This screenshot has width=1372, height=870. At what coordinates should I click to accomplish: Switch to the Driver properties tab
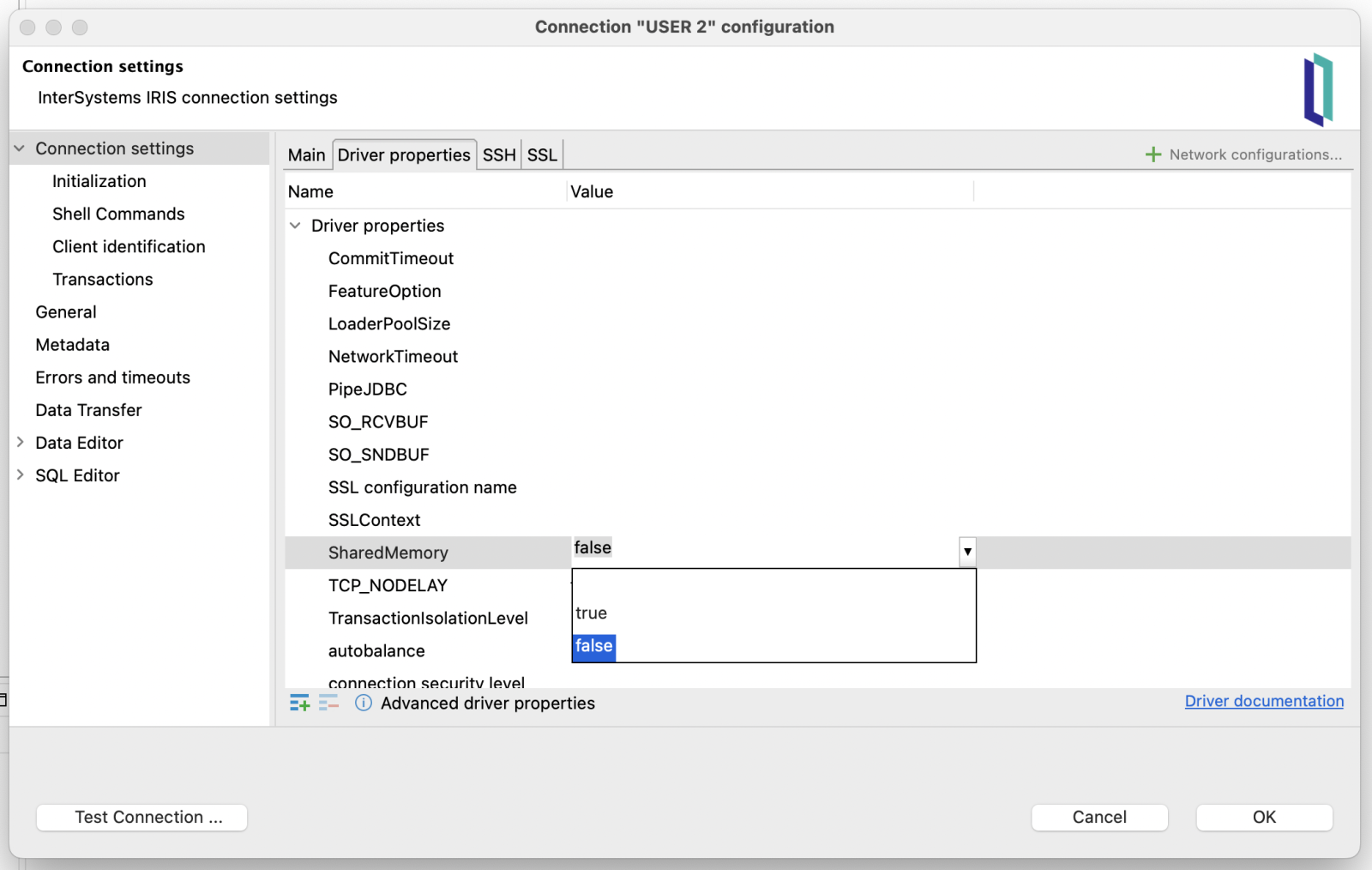point(404,155)
